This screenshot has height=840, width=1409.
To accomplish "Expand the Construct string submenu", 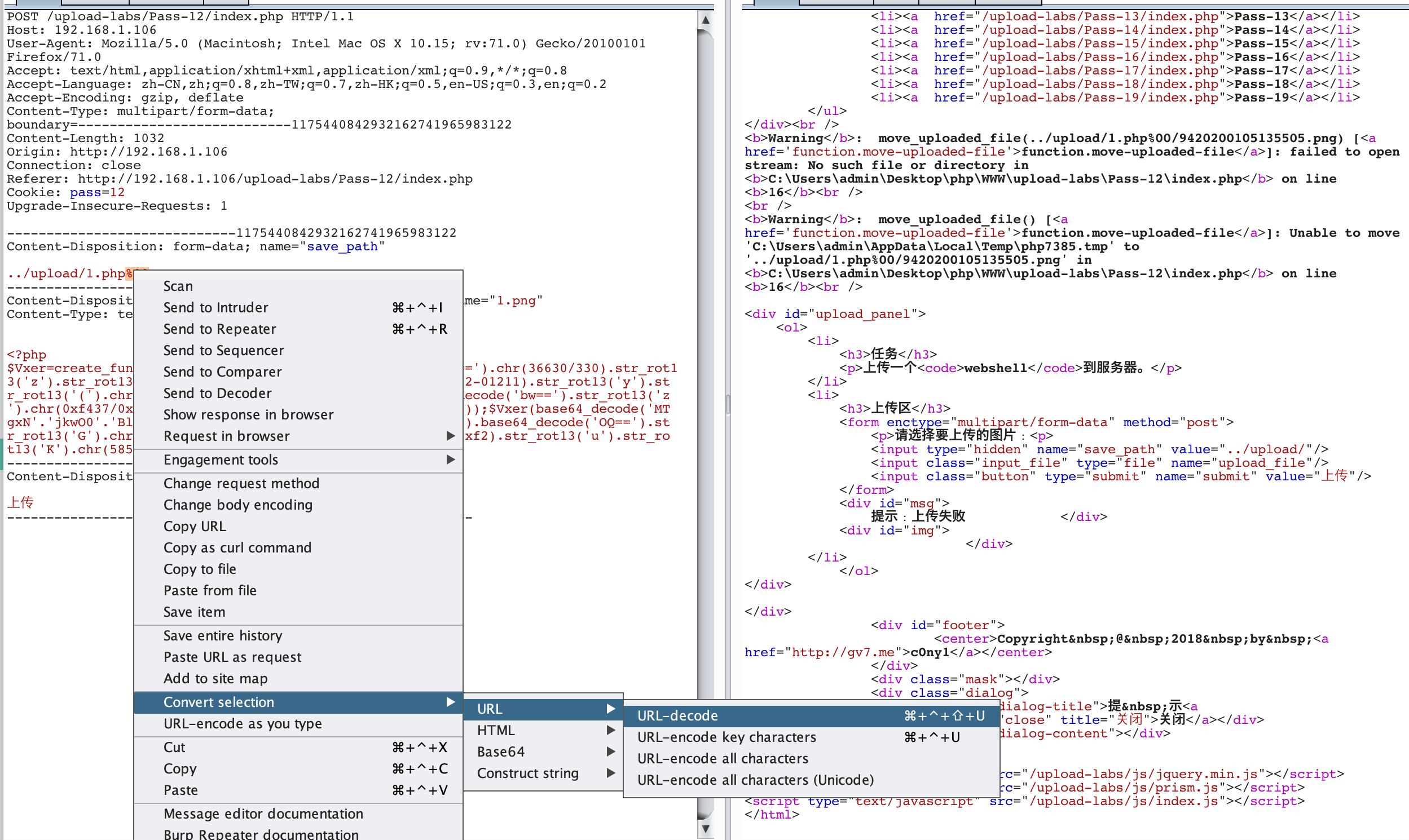I will coord(543,774).
